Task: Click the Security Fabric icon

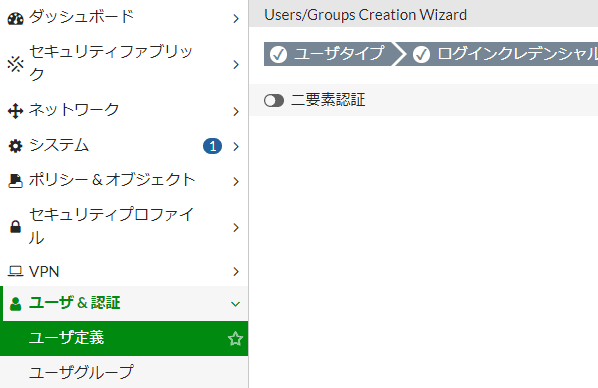Action: [15, 64]
